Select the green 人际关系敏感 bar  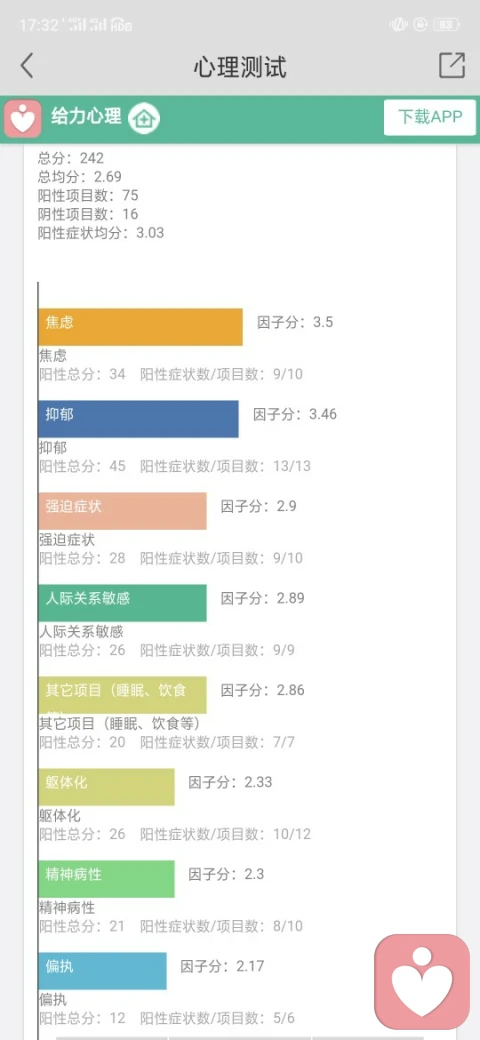pyautogui.click(x=123, y=603)
